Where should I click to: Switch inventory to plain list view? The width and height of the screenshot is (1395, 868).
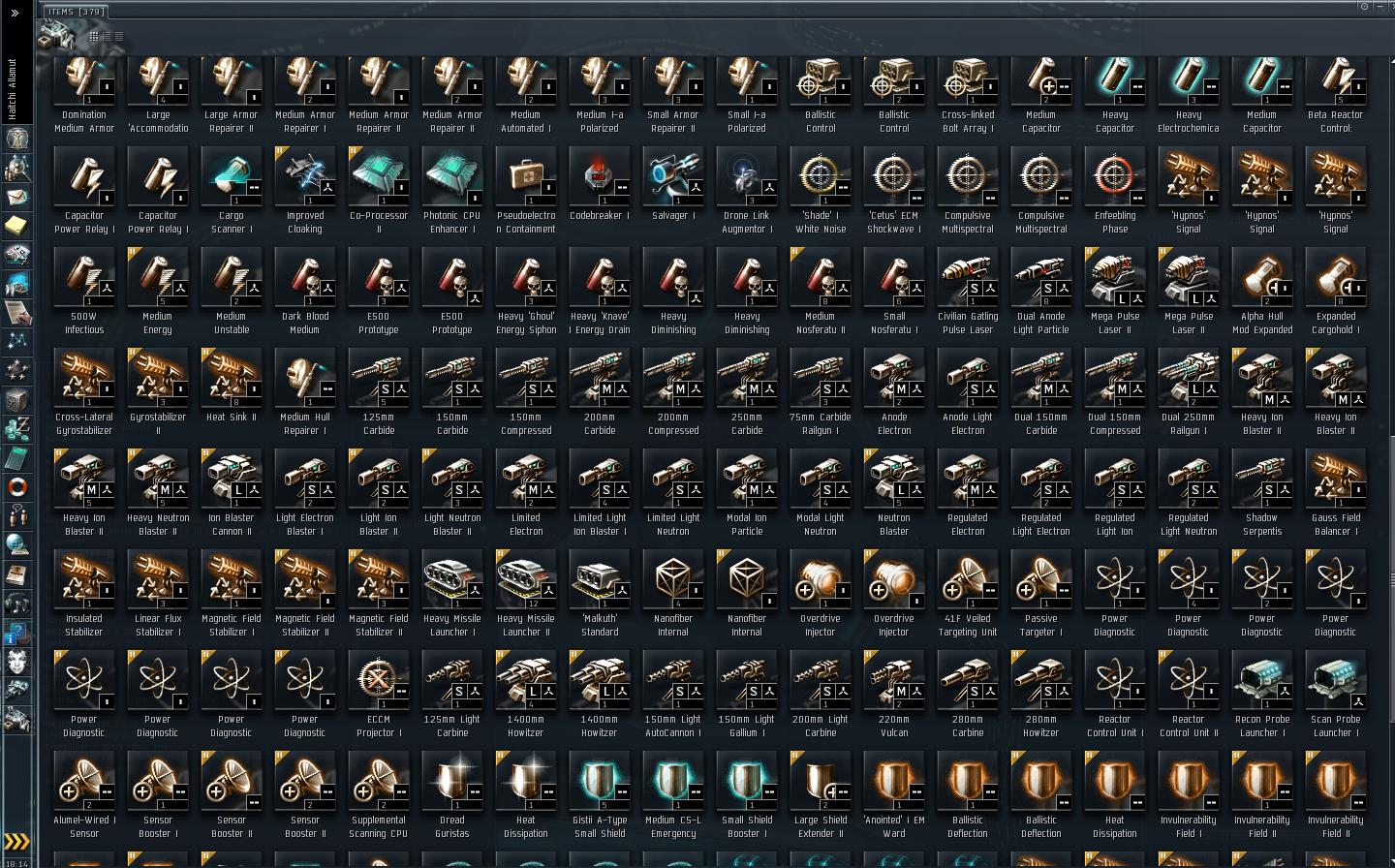click(118, 36)
